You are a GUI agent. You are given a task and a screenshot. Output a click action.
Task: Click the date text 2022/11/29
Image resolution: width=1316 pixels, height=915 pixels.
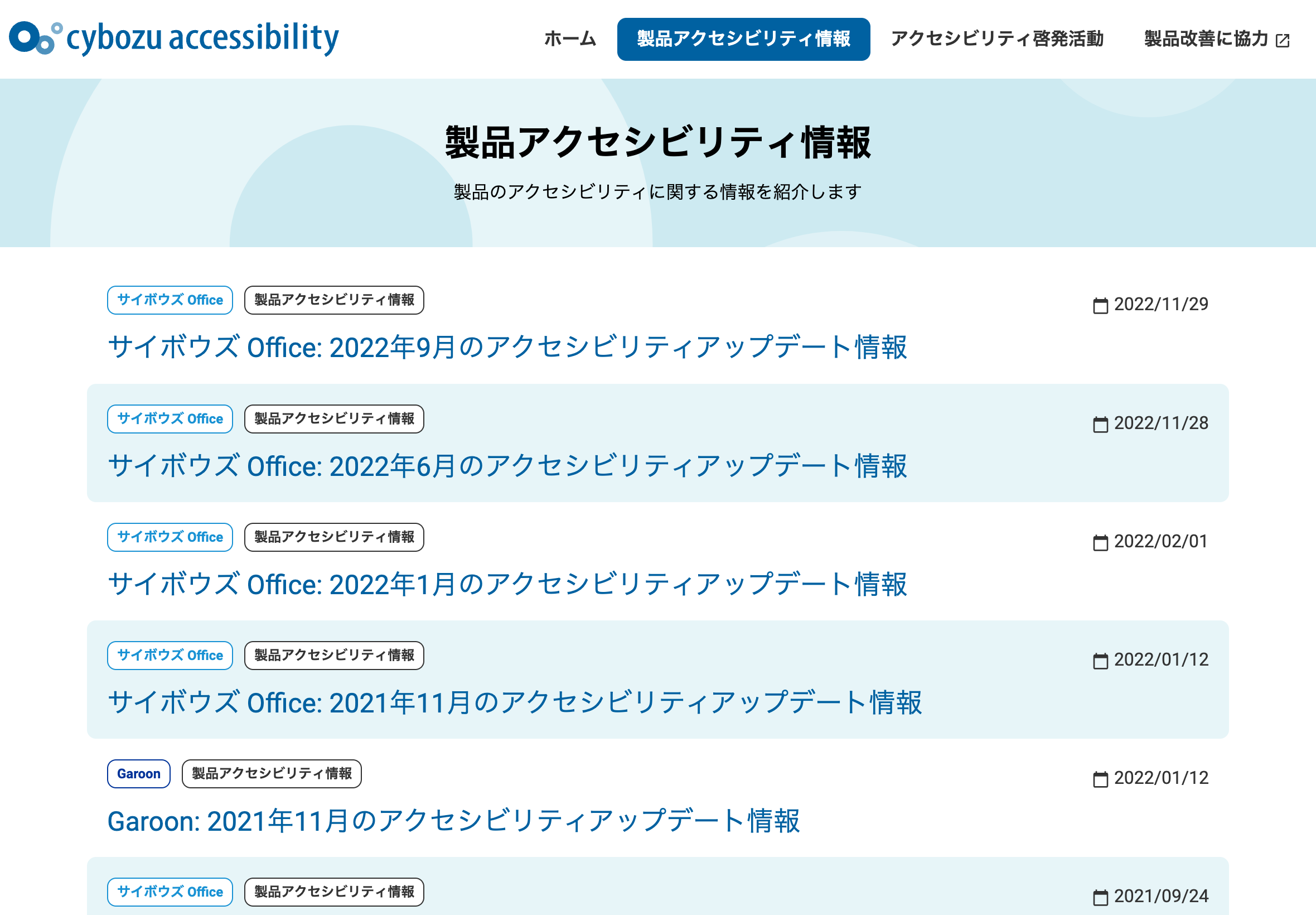point(1162,305)
